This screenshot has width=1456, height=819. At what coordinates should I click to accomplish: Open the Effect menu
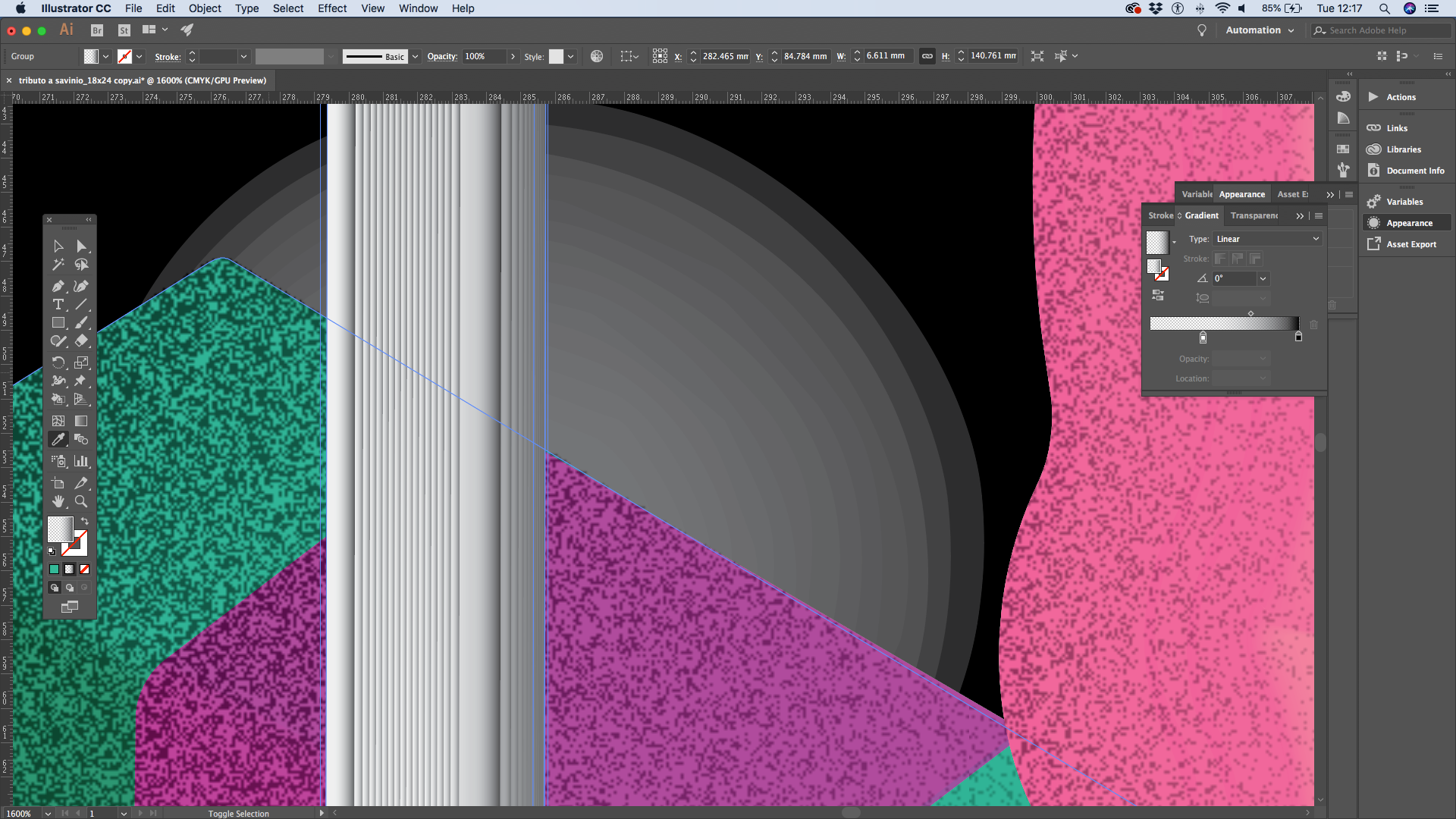[331, 8]
